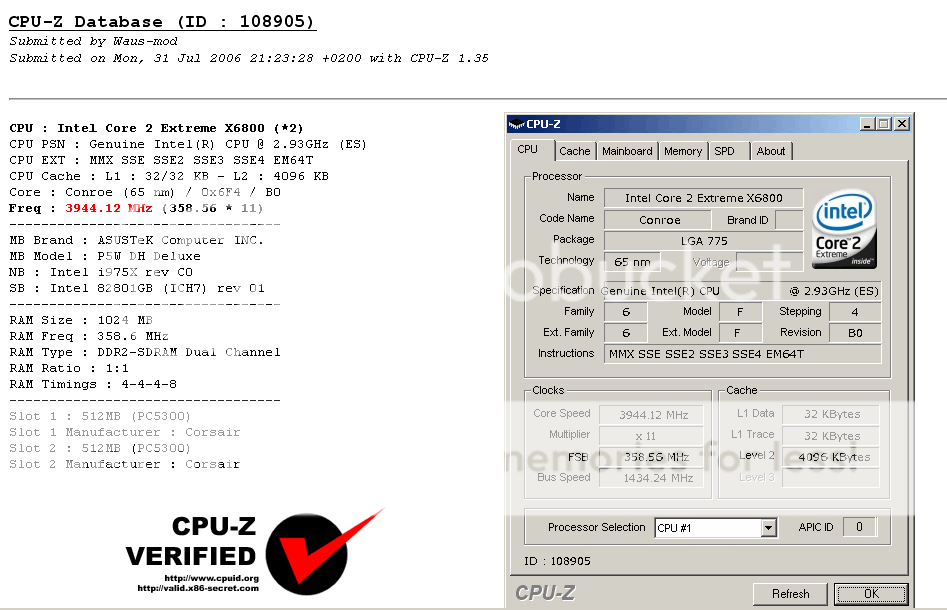Click the CPU-Z wordmark at dialog bottom
The height and width of the screenshot is (610, 947).
[x=547, y=591]
